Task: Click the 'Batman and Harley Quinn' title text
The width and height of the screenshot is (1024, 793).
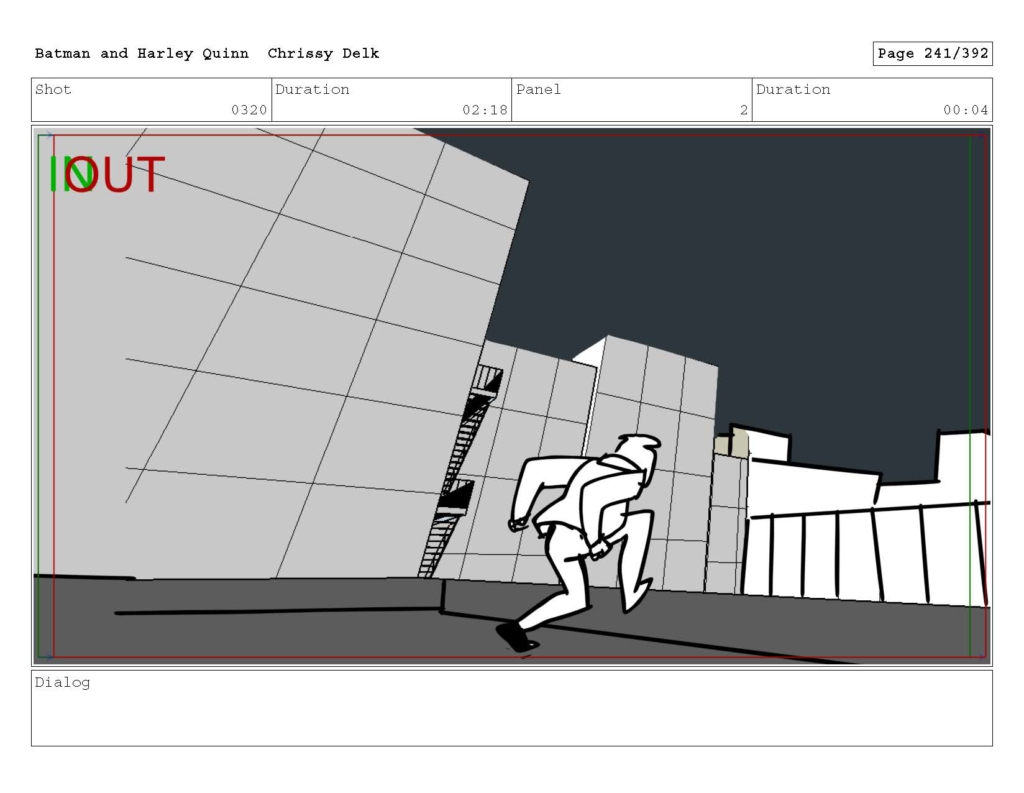Action: coord(142,54)
